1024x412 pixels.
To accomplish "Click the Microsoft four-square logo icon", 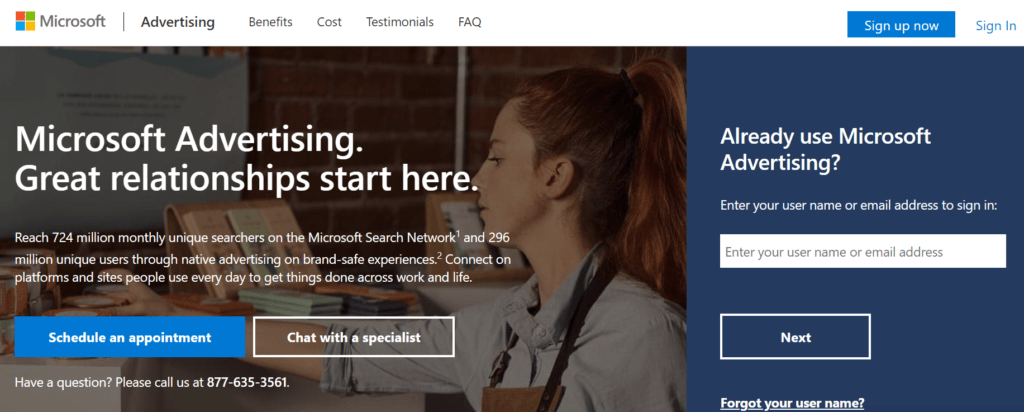I will click(x=25, y=21).
